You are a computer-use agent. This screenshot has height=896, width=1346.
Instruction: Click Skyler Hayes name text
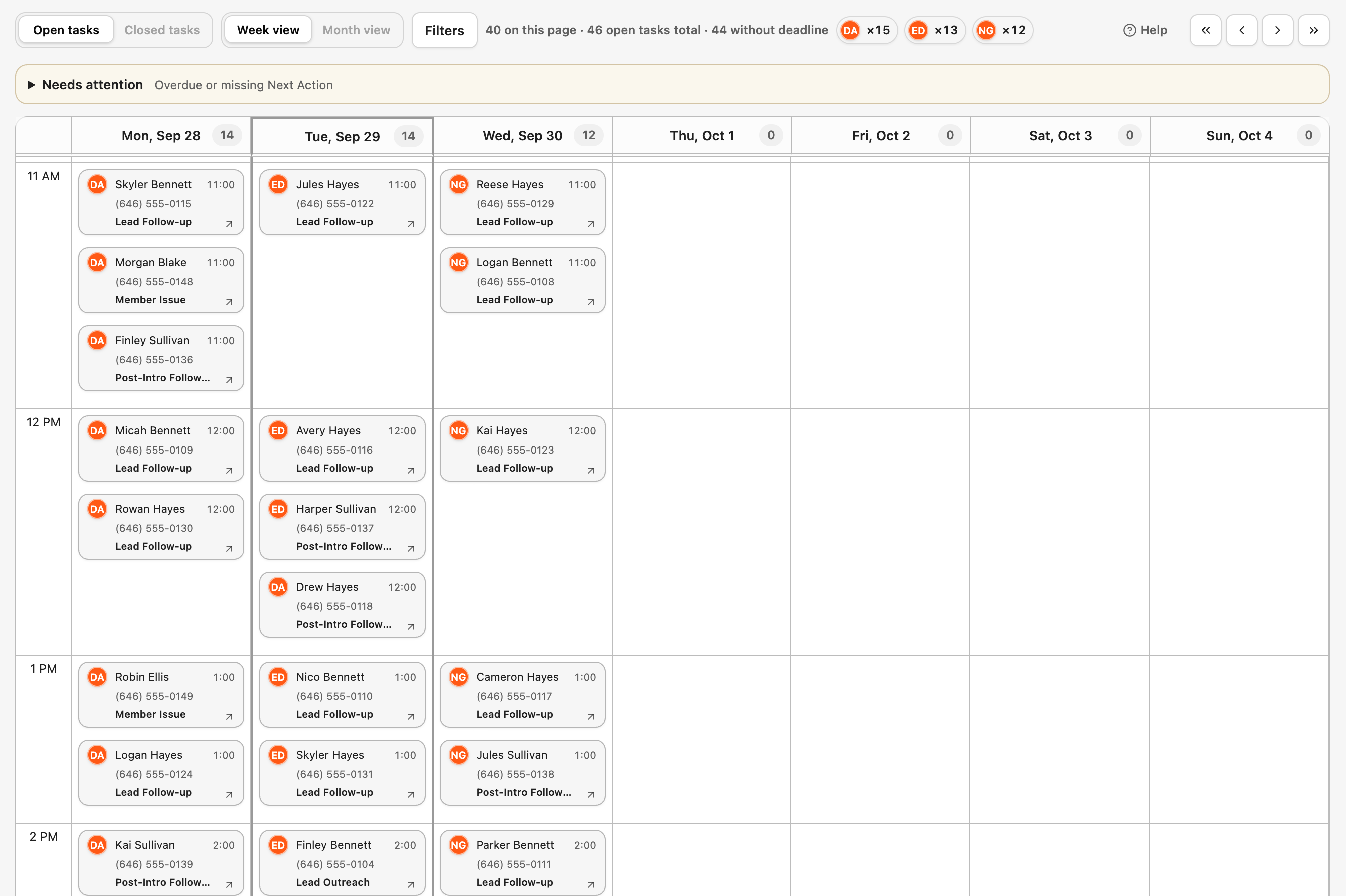point(330,755)
